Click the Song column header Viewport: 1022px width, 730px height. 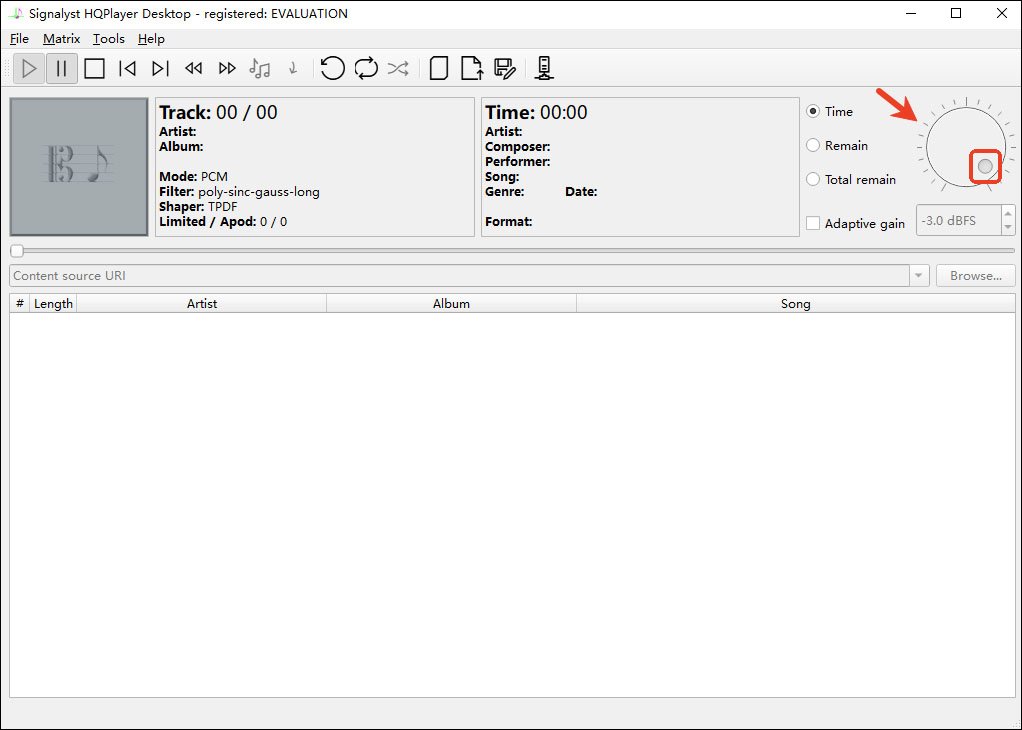click(x=795, y=304)
